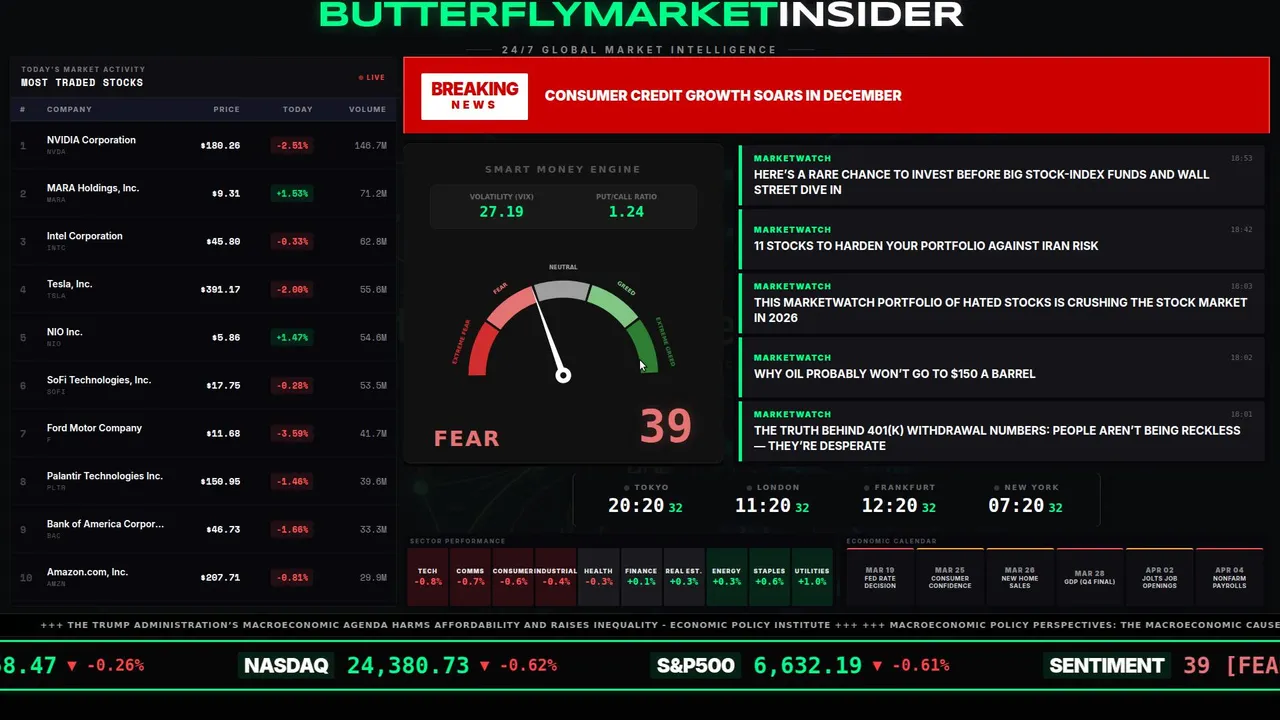The width and height of the screenshot is (1280, 720).
Task: Select the HEALTH sector tile
Action: point(598,577)
